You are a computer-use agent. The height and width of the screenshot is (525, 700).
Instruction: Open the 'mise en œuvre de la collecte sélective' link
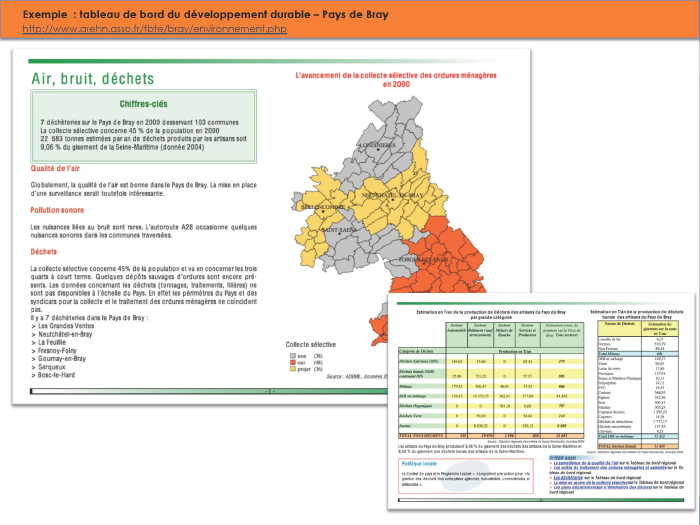590,483
